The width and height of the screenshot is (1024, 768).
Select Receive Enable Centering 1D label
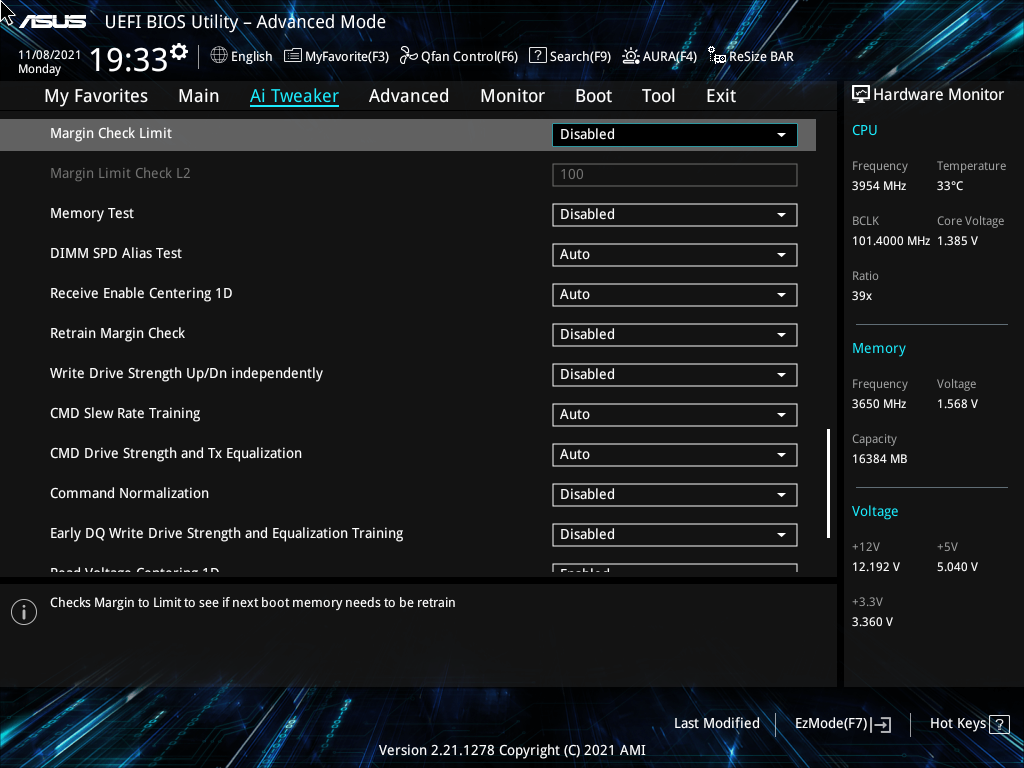(141, 293)
